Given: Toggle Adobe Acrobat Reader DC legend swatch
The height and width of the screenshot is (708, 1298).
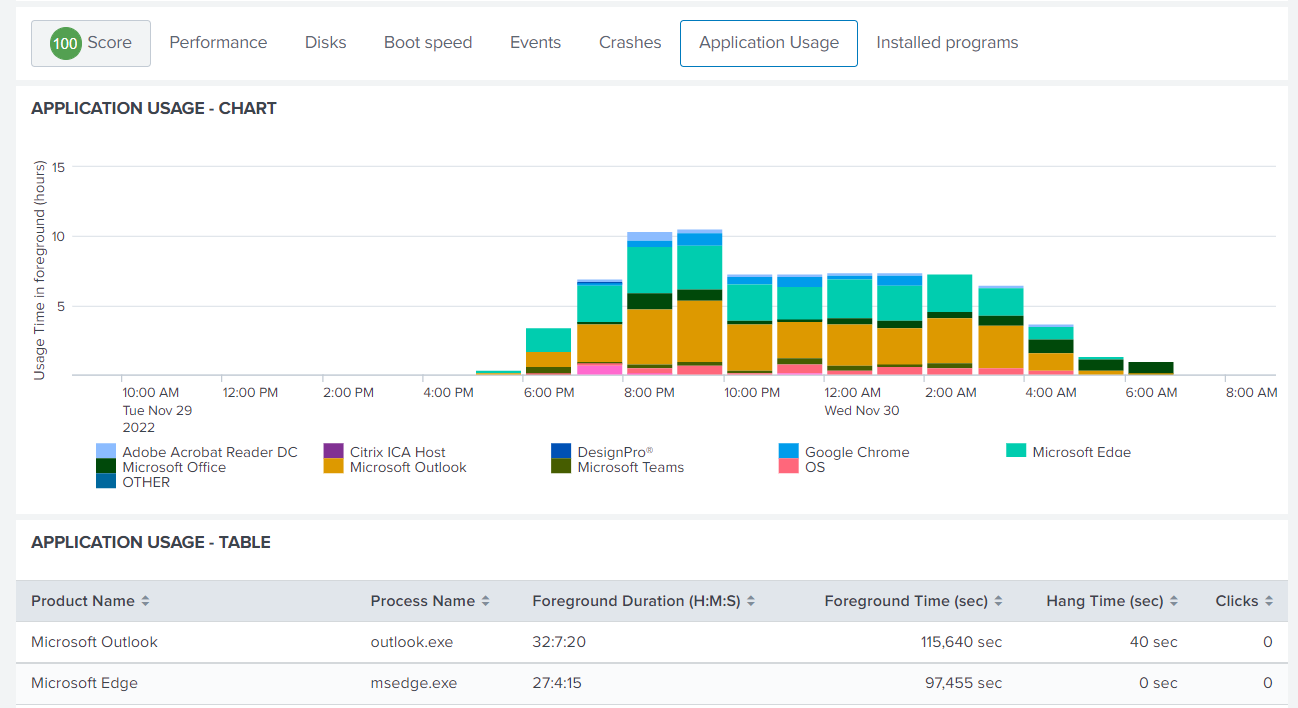Looking at the screenshot, I should 106,451.
